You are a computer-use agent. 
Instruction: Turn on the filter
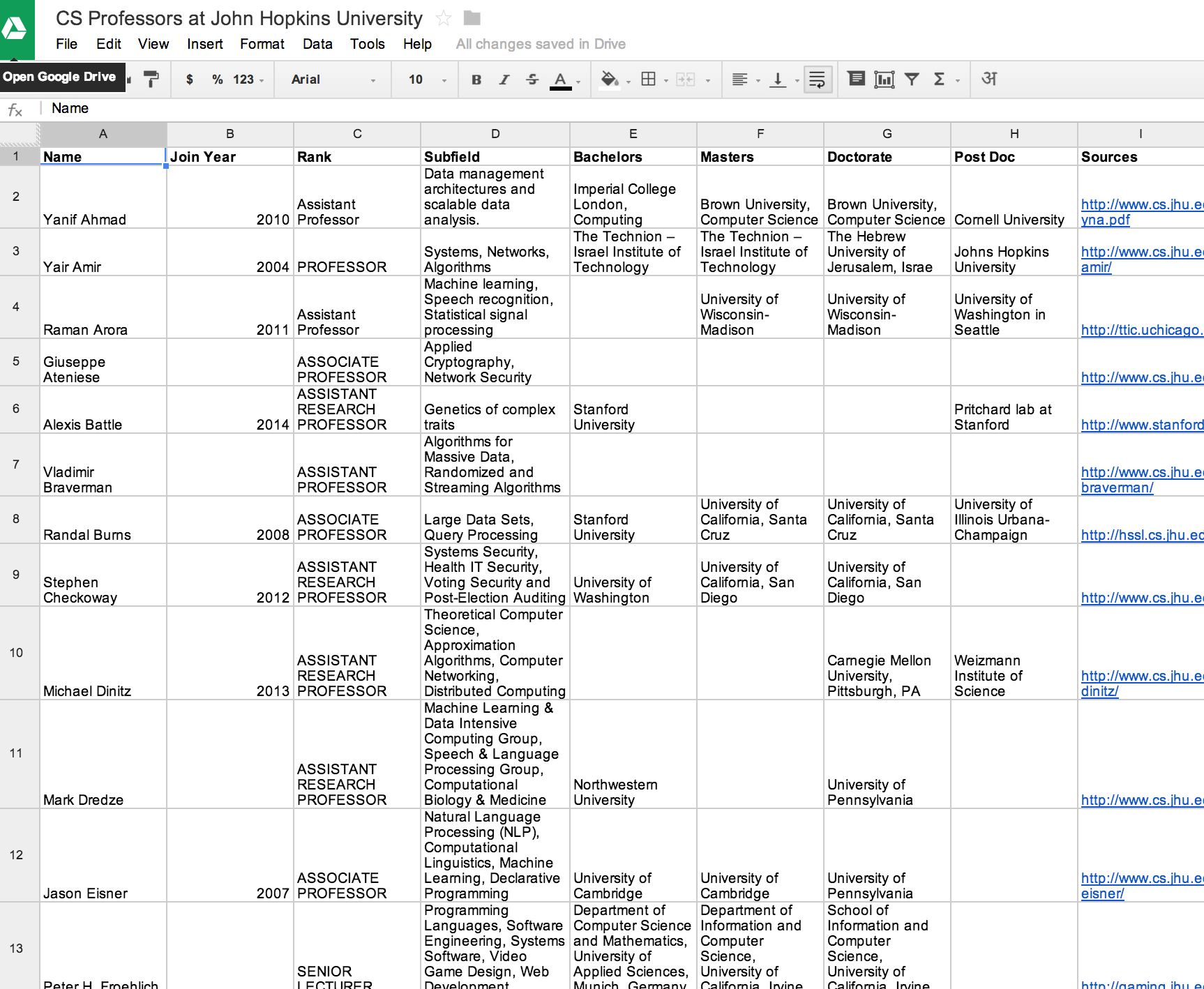click(x=912, y=79)
